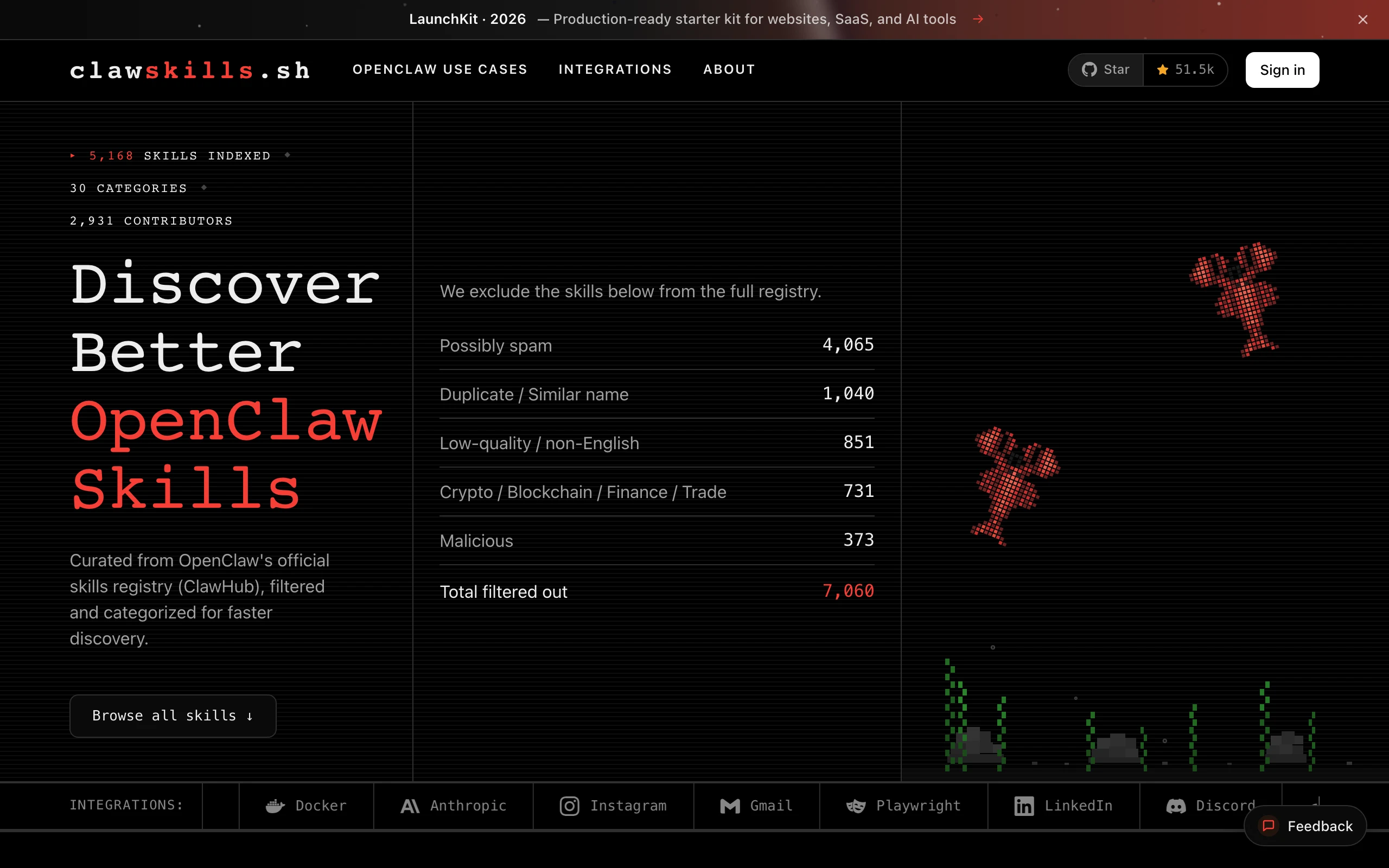Select the Gmail envelope icon

coord(730,806)
